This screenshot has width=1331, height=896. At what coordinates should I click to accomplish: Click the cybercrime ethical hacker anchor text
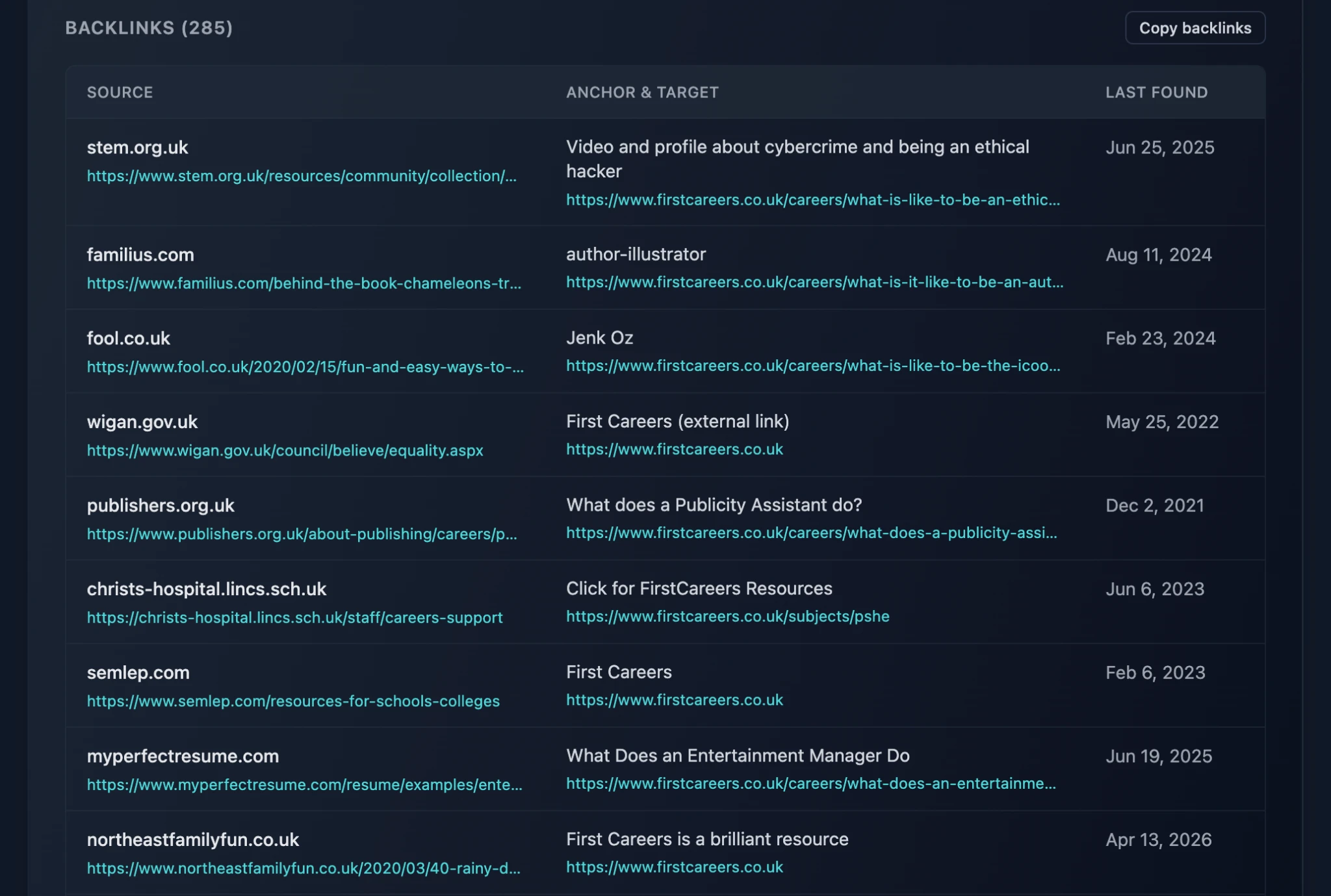[x=797, y=159]
